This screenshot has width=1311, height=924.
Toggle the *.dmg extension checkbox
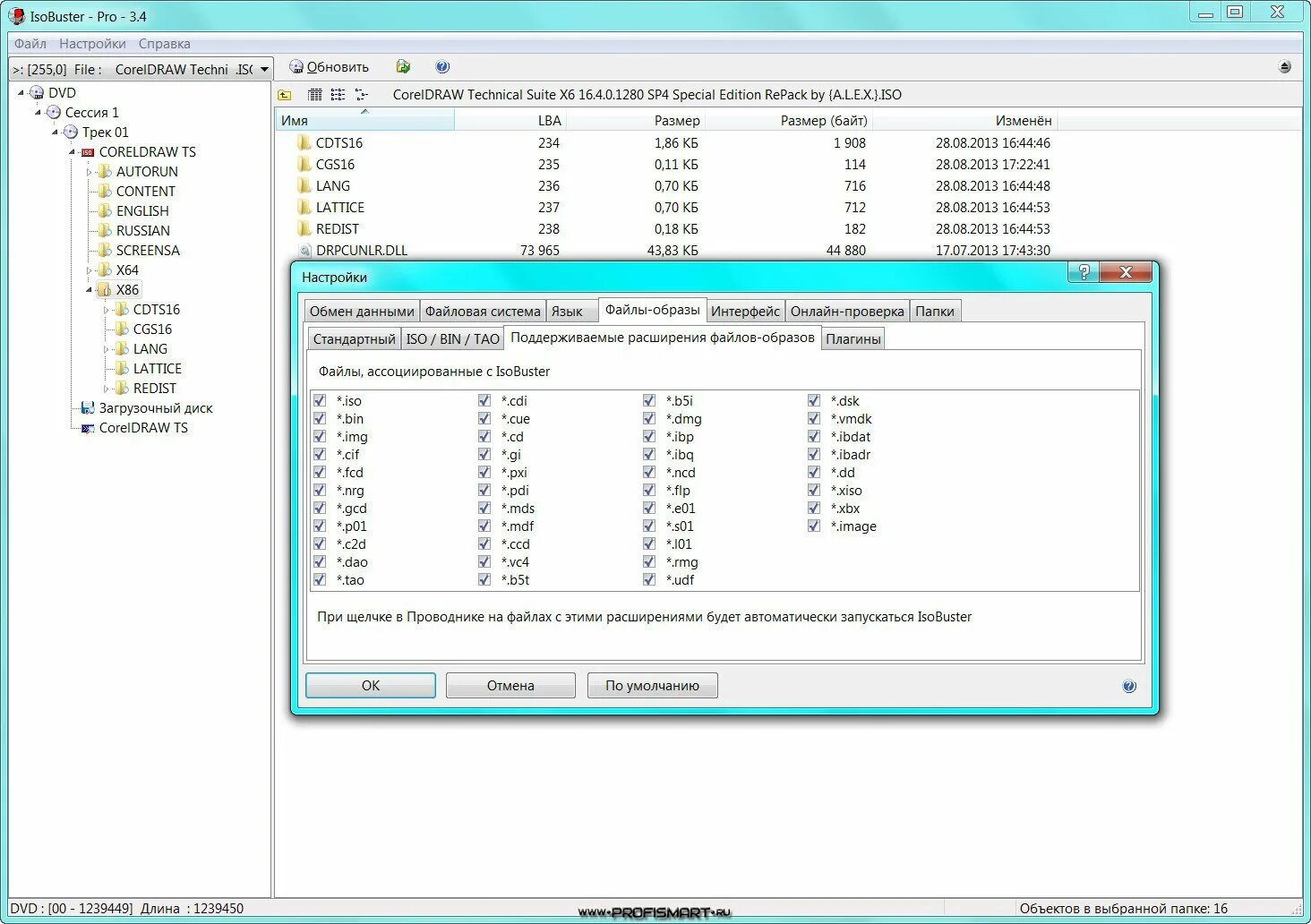point(649,418)
